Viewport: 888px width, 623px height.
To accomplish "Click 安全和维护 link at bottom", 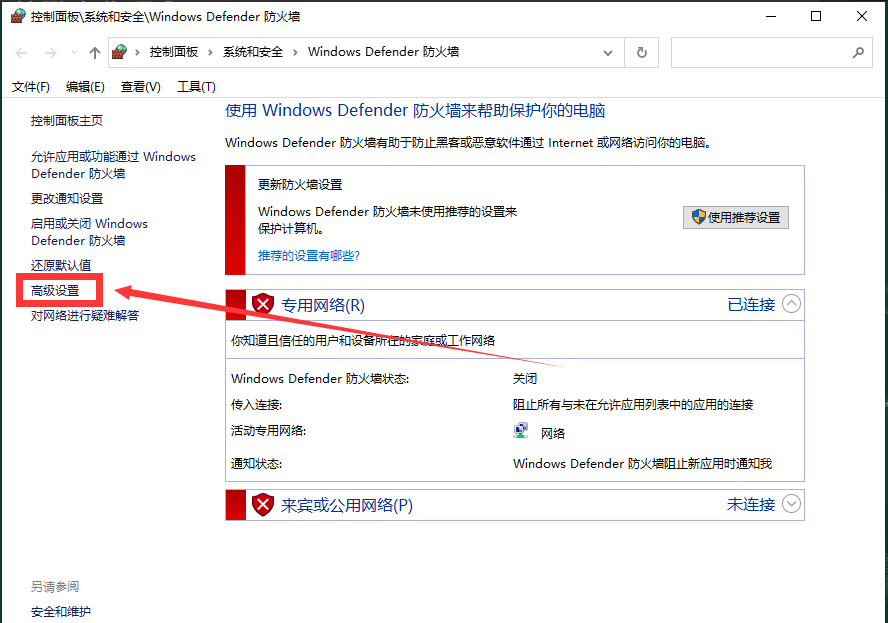I will point(61,612).
